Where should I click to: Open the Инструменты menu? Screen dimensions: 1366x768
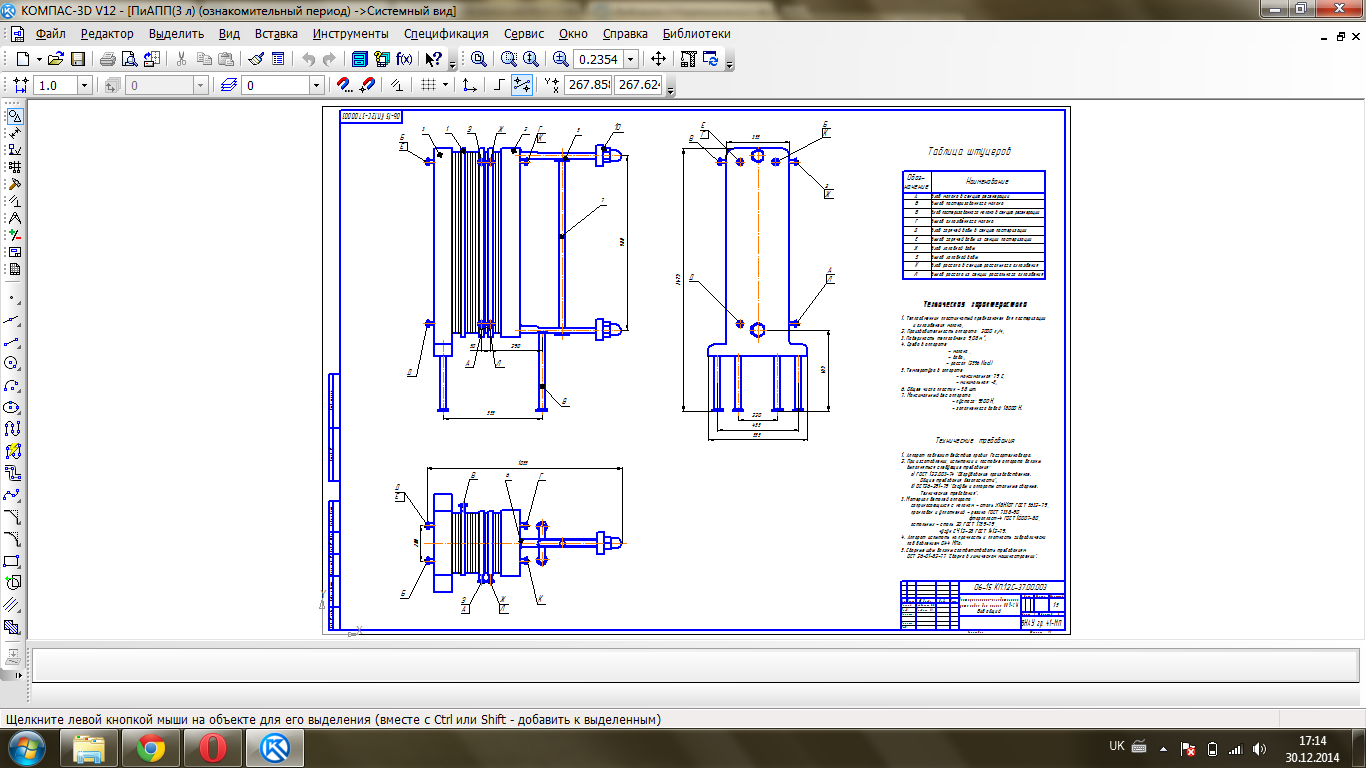click(351, 33)
